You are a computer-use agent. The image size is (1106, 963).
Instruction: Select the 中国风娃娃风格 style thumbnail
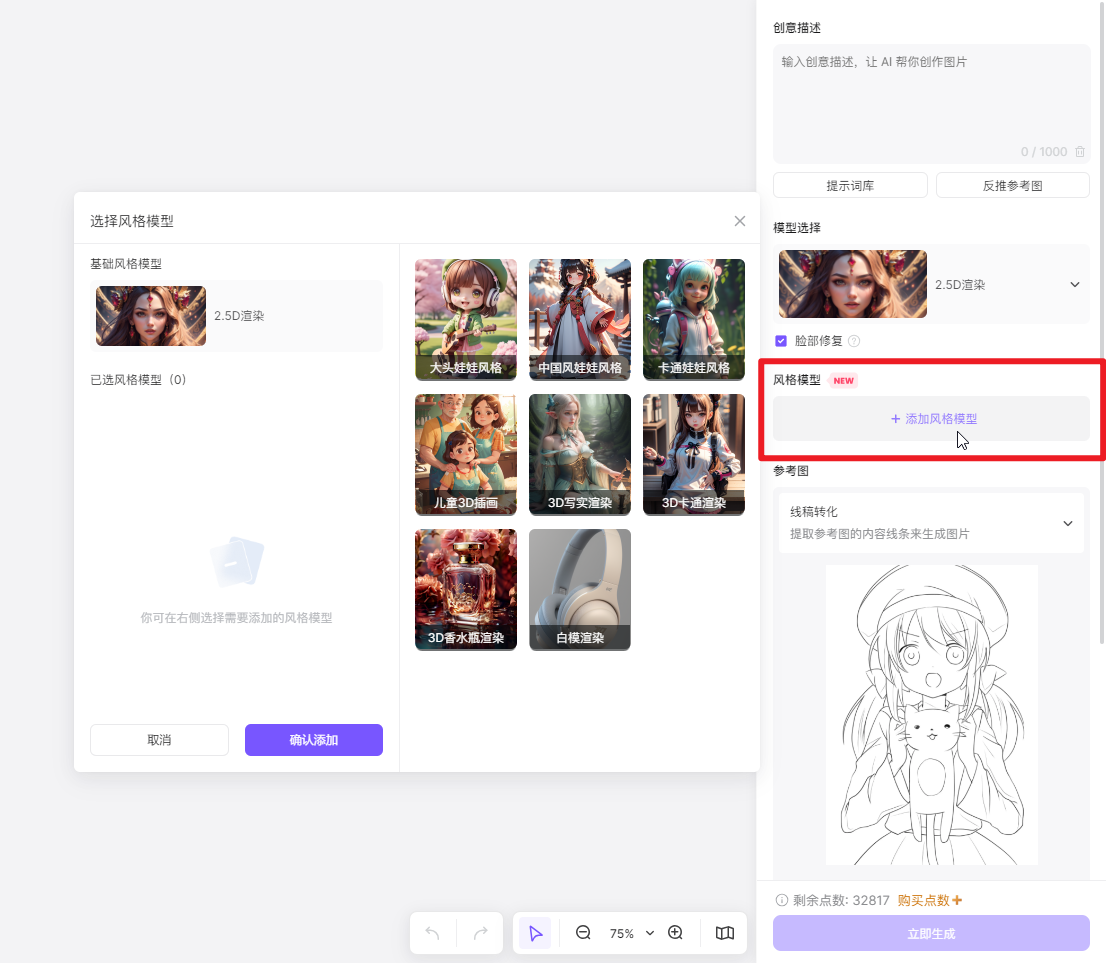click(580, 320)
